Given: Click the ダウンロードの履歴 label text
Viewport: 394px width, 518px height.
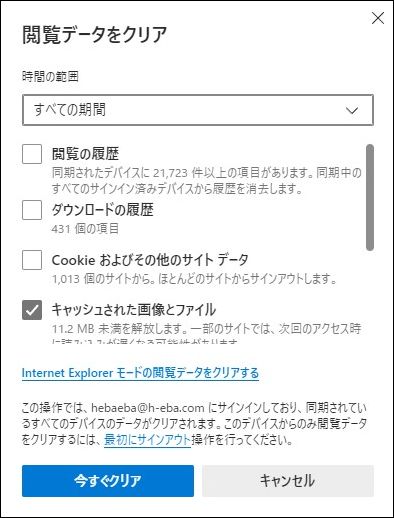Looking at the screenshot, I should pos(103,210).
